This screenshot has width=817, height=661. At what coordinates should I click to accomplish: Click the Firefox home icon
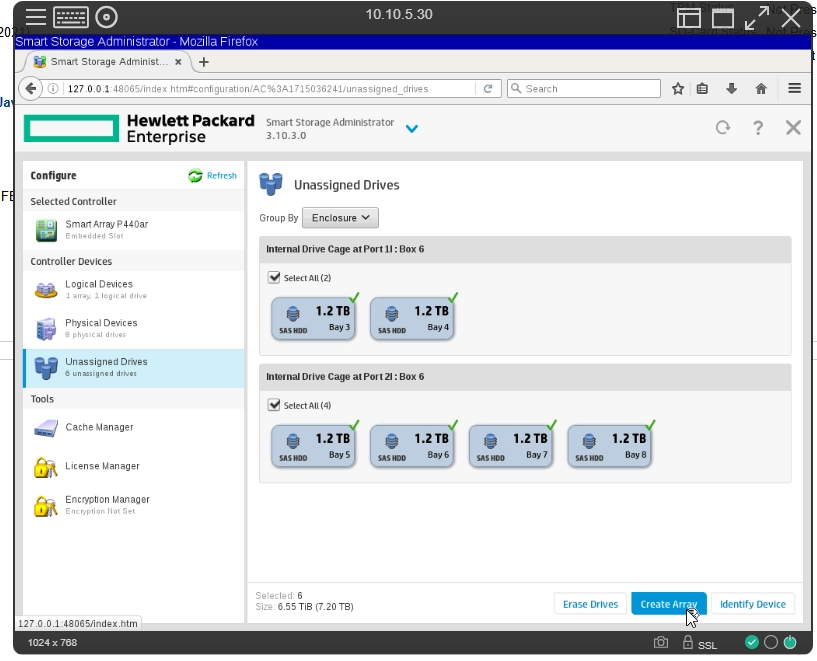pos(761,89)
